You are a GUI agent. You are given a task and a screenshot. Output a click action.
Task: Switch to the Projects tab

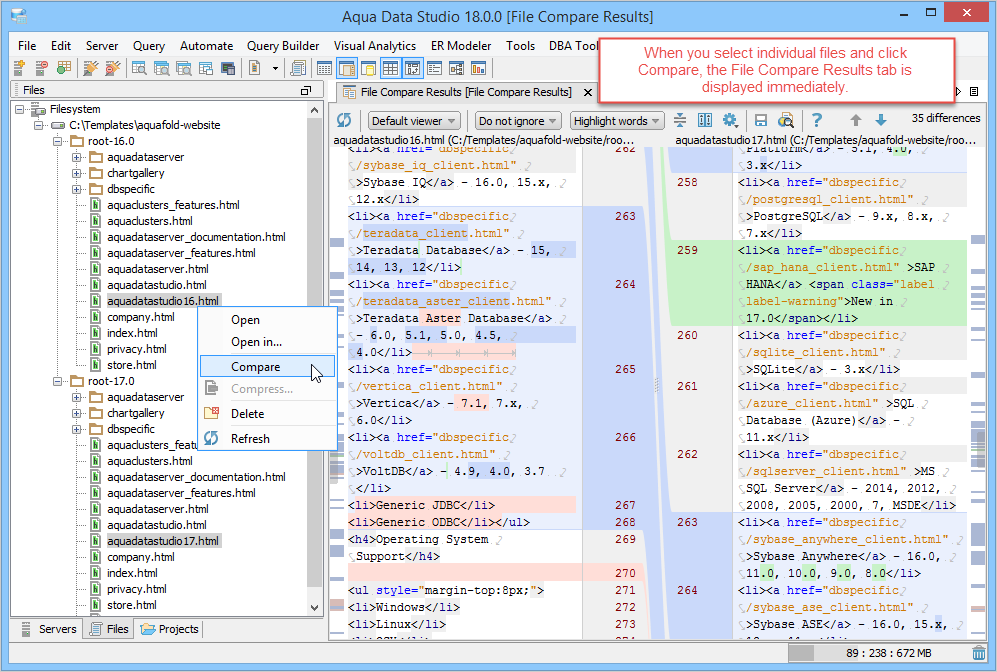(x=170, y=629)
